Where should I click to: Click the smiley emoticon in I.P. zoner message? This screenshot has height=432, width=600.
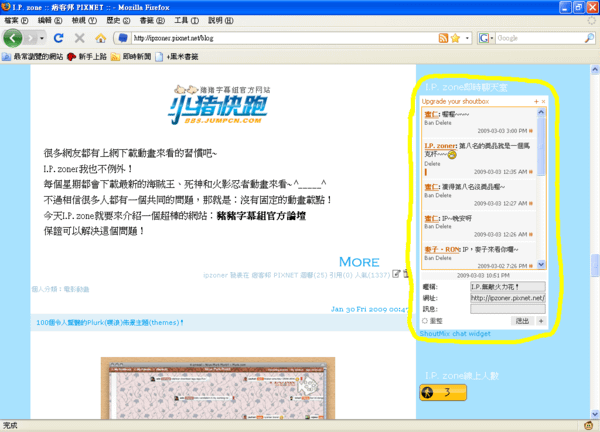tap(452, 155)
